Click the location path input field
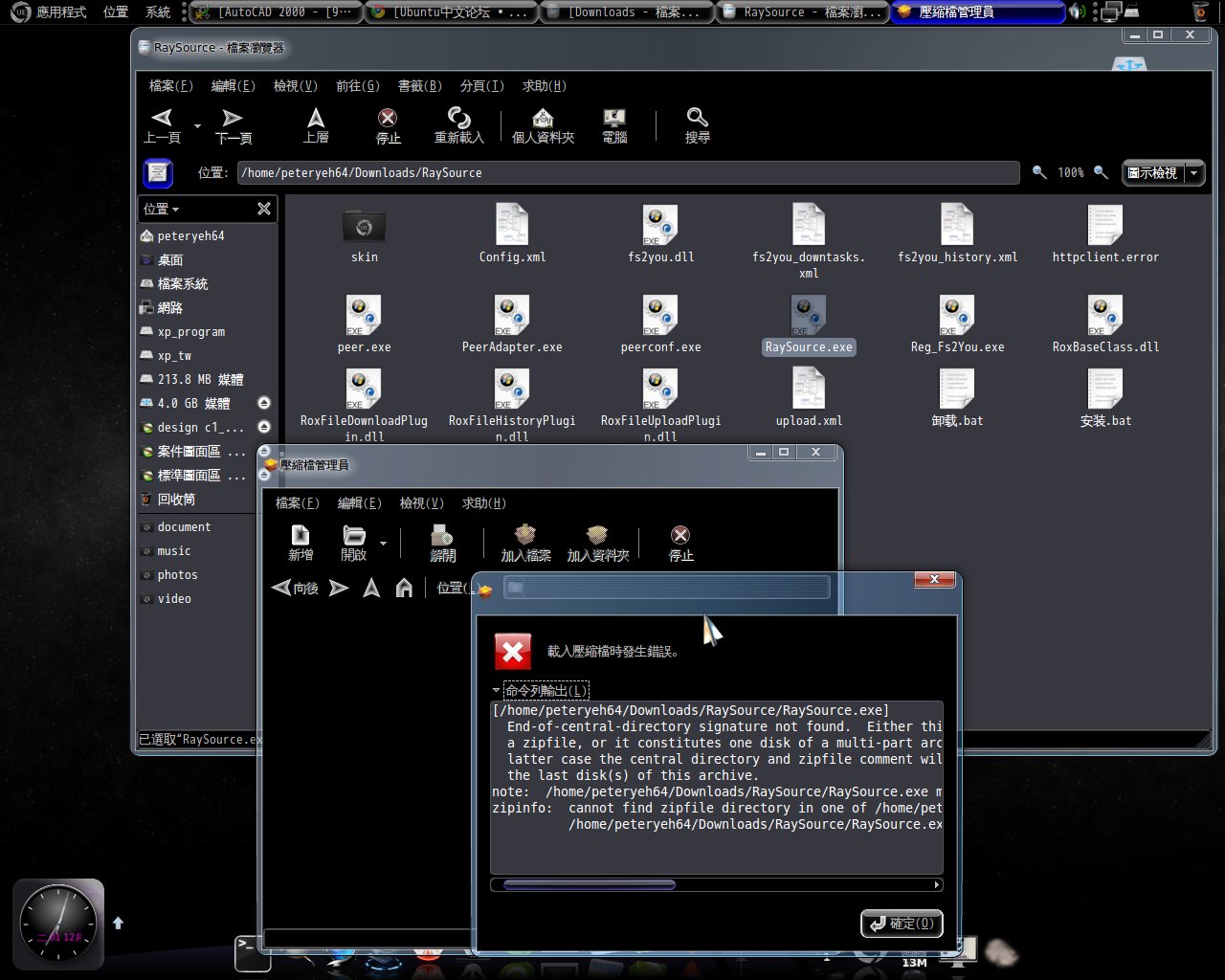 tap(628, 173)
